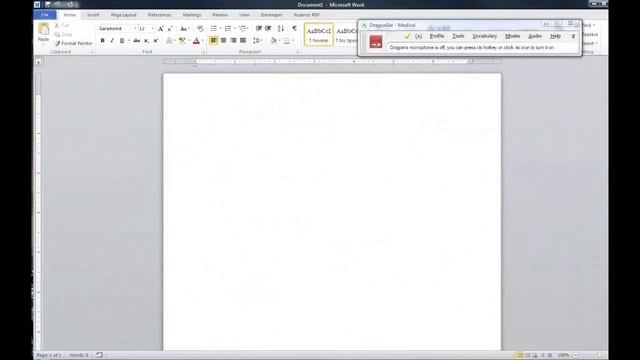Open the font color dropdown arrow
This screenshot has height=360, width=640.
point(202,40)
